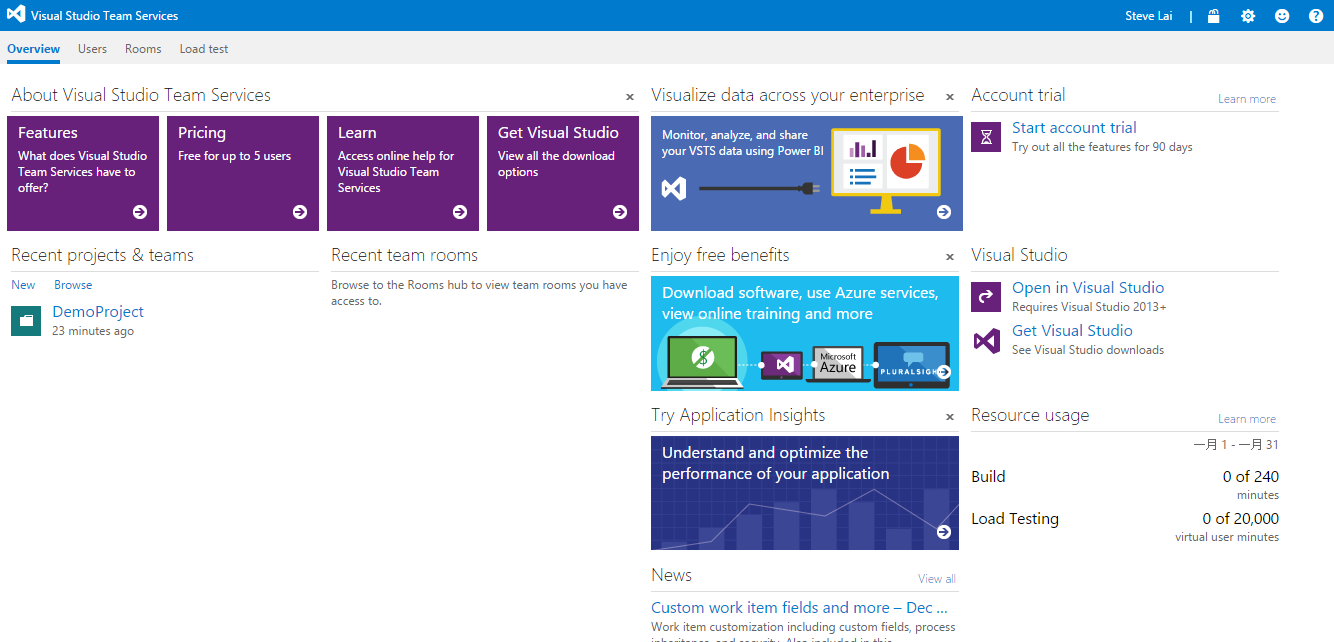Close the About Visual Studio Team Services panel
Screen dimensions: 1334x642
point(630,97)
